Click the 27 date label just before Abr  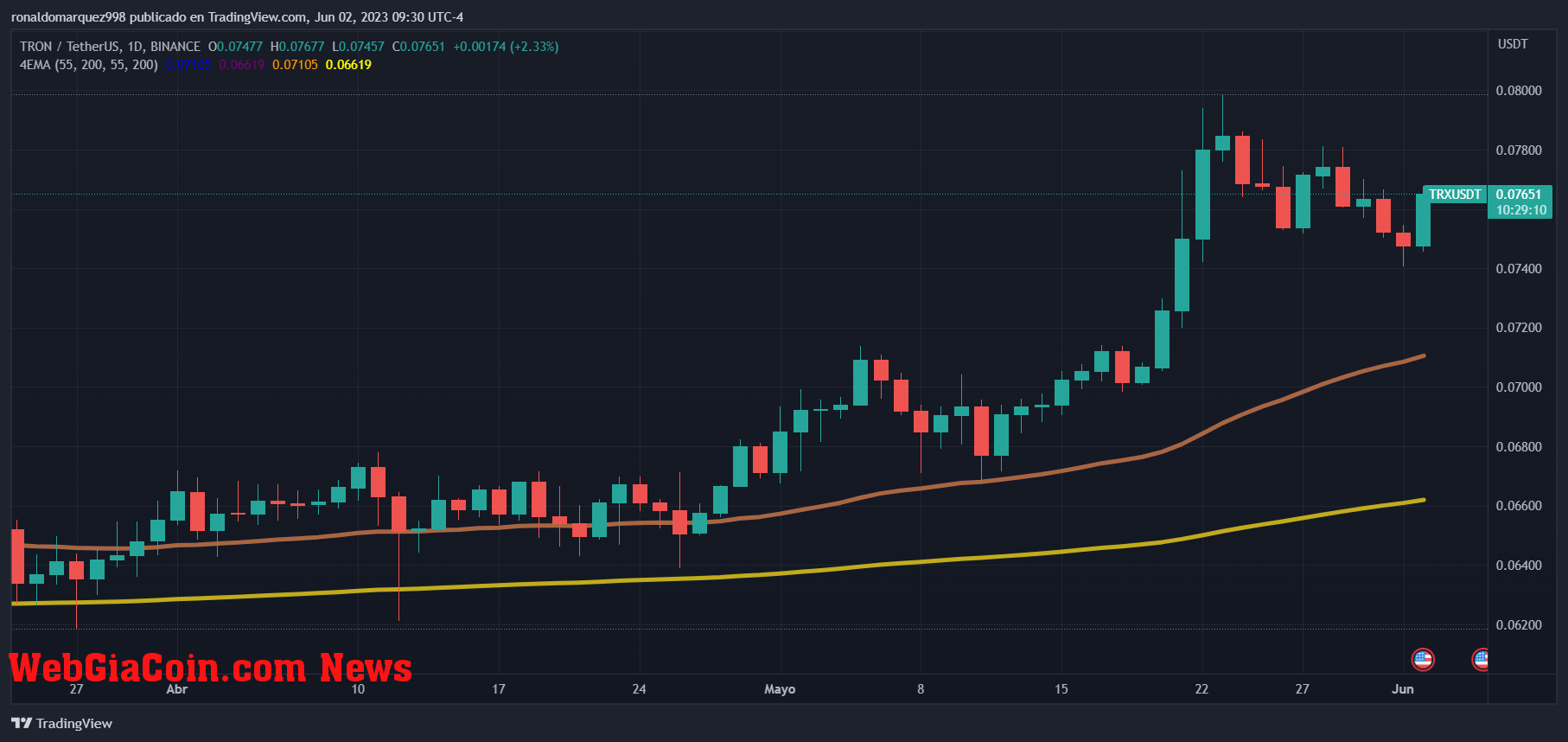pyautogui.click(x=77, y=689)
